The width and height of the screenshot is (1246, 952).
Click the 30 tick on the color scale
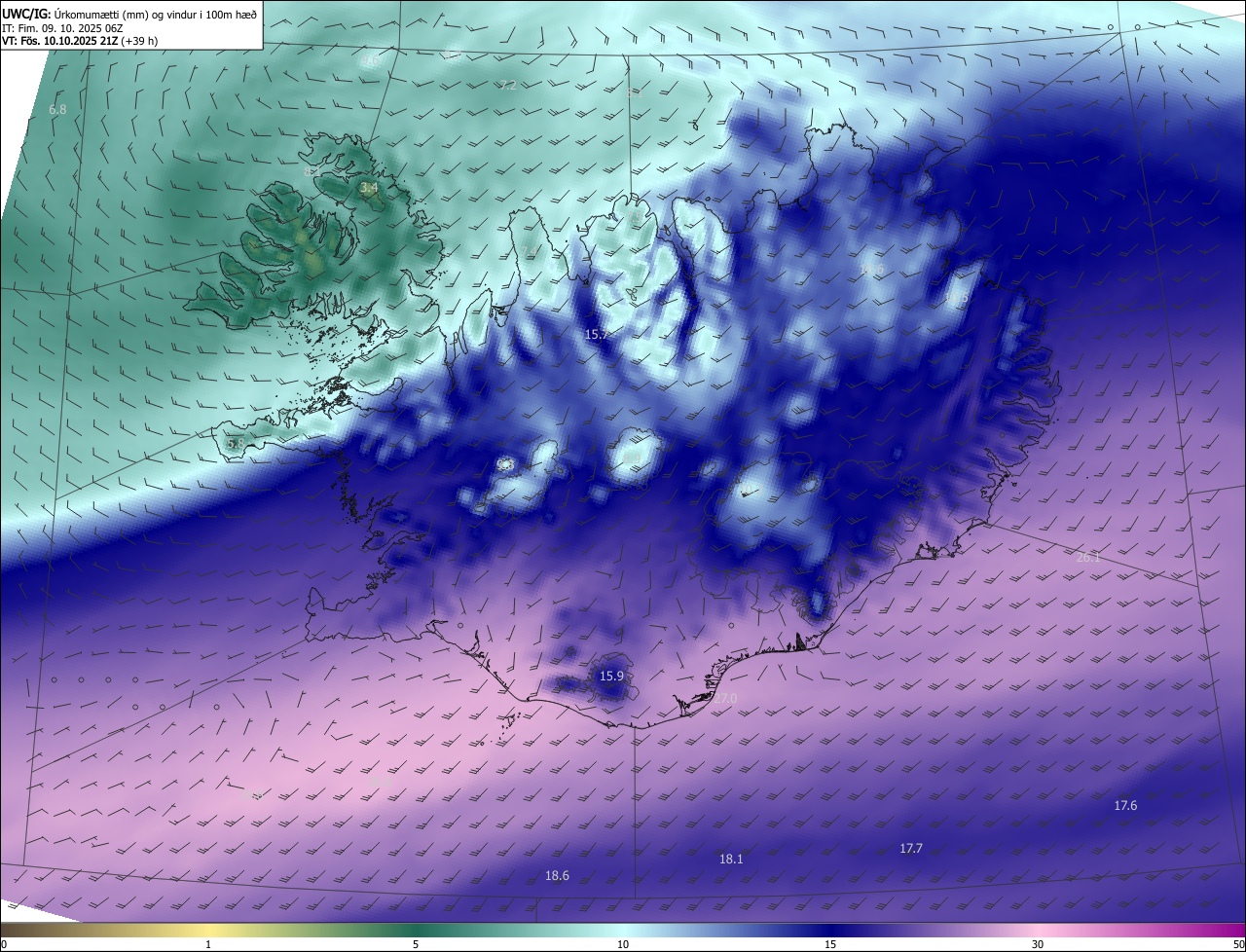[x=1038, y=944]
